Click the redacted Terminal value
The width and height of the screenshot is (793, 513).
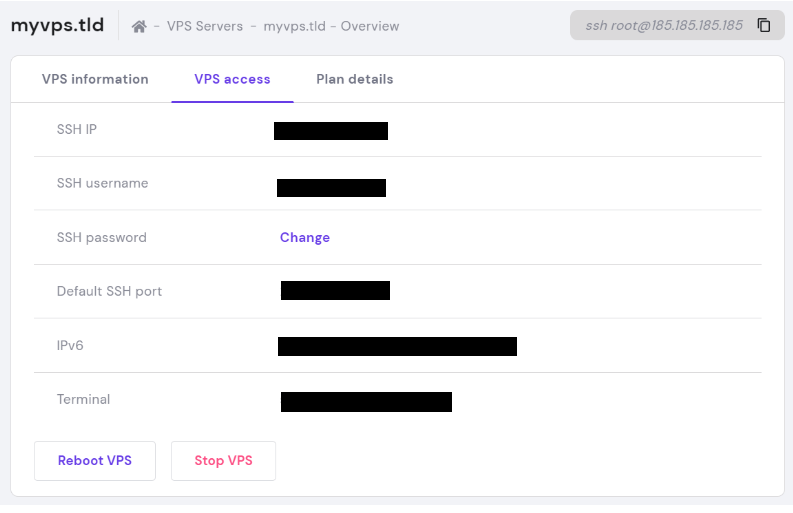pos(366,402)
